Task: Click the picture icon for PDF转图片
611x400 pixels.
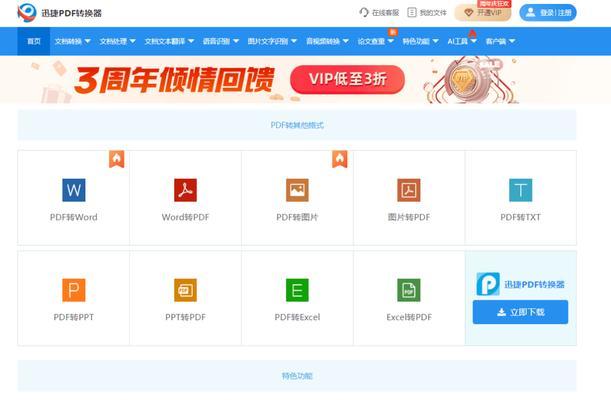Action: 297,190
